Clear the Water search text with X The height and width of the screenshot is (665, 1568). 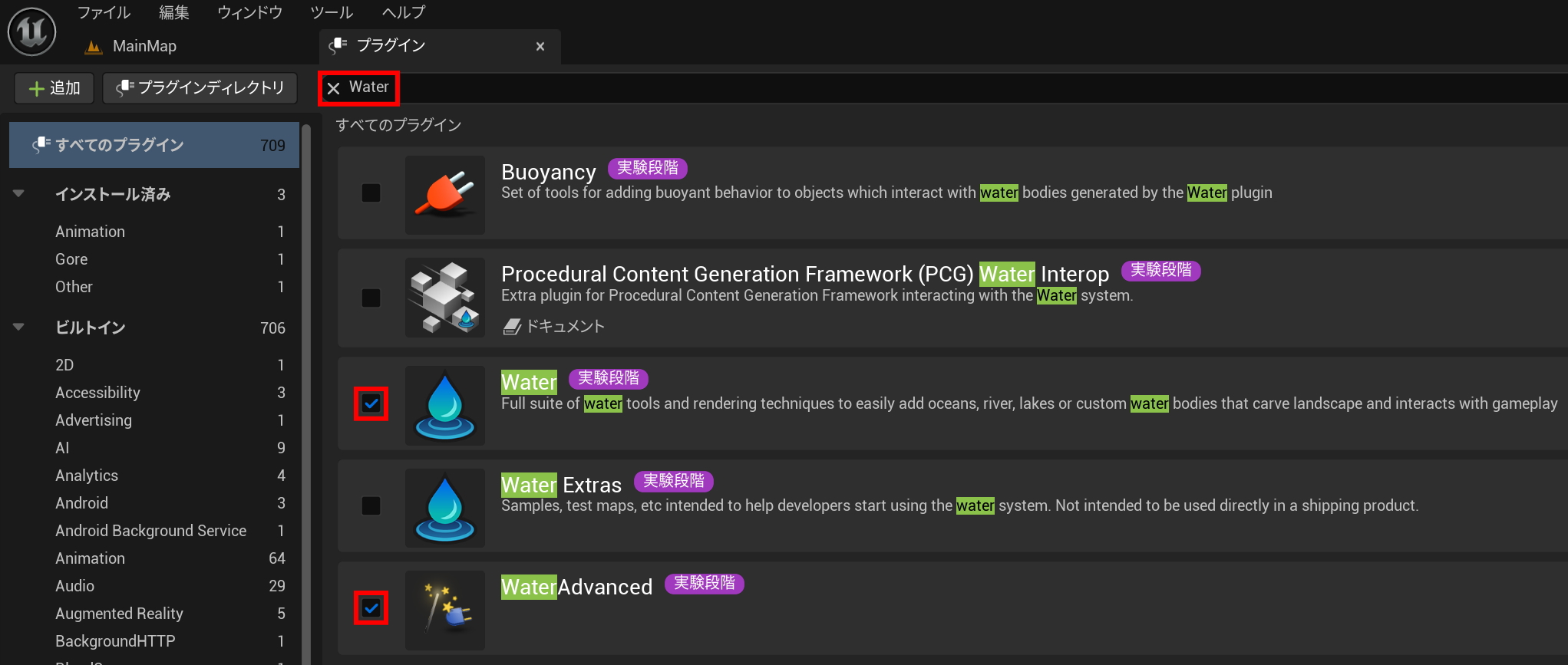[334, 88]
